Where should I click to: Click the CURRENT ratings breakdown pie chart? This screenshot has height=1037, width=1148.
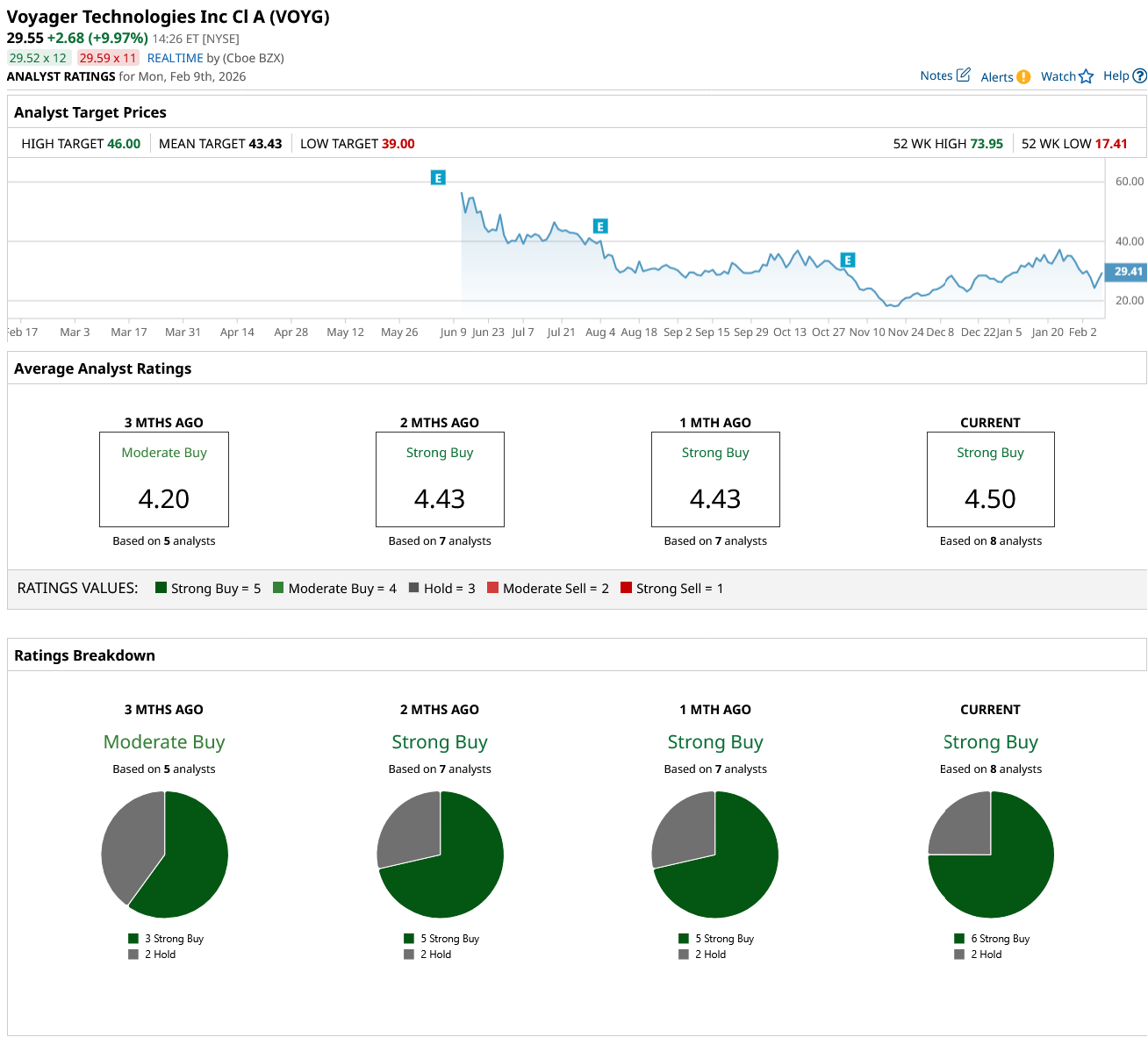(991, 855)
